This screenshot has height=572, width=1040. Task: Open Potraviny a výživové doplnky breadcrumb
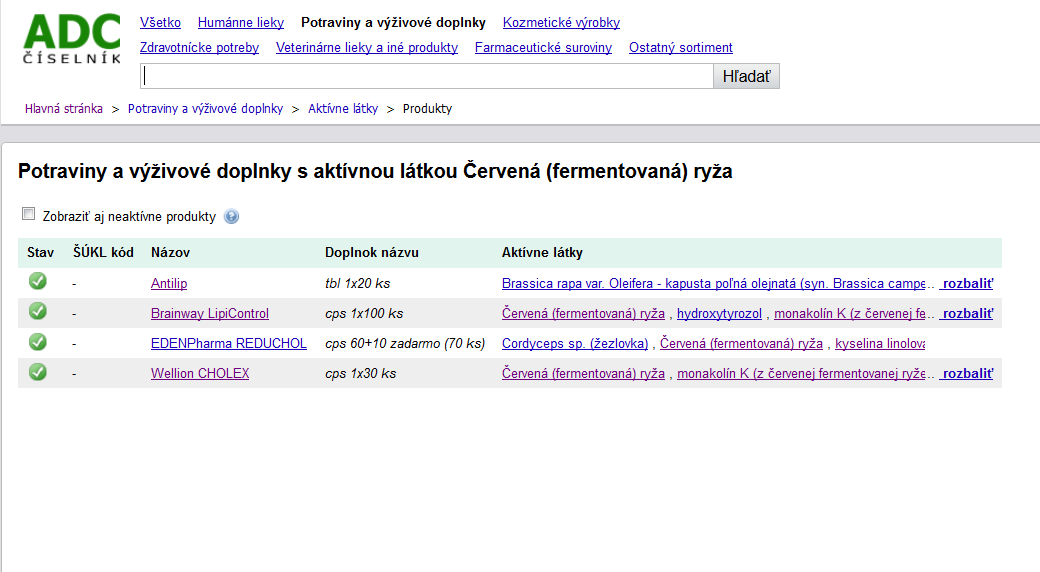pyautogui.click(x=206, y=109)
